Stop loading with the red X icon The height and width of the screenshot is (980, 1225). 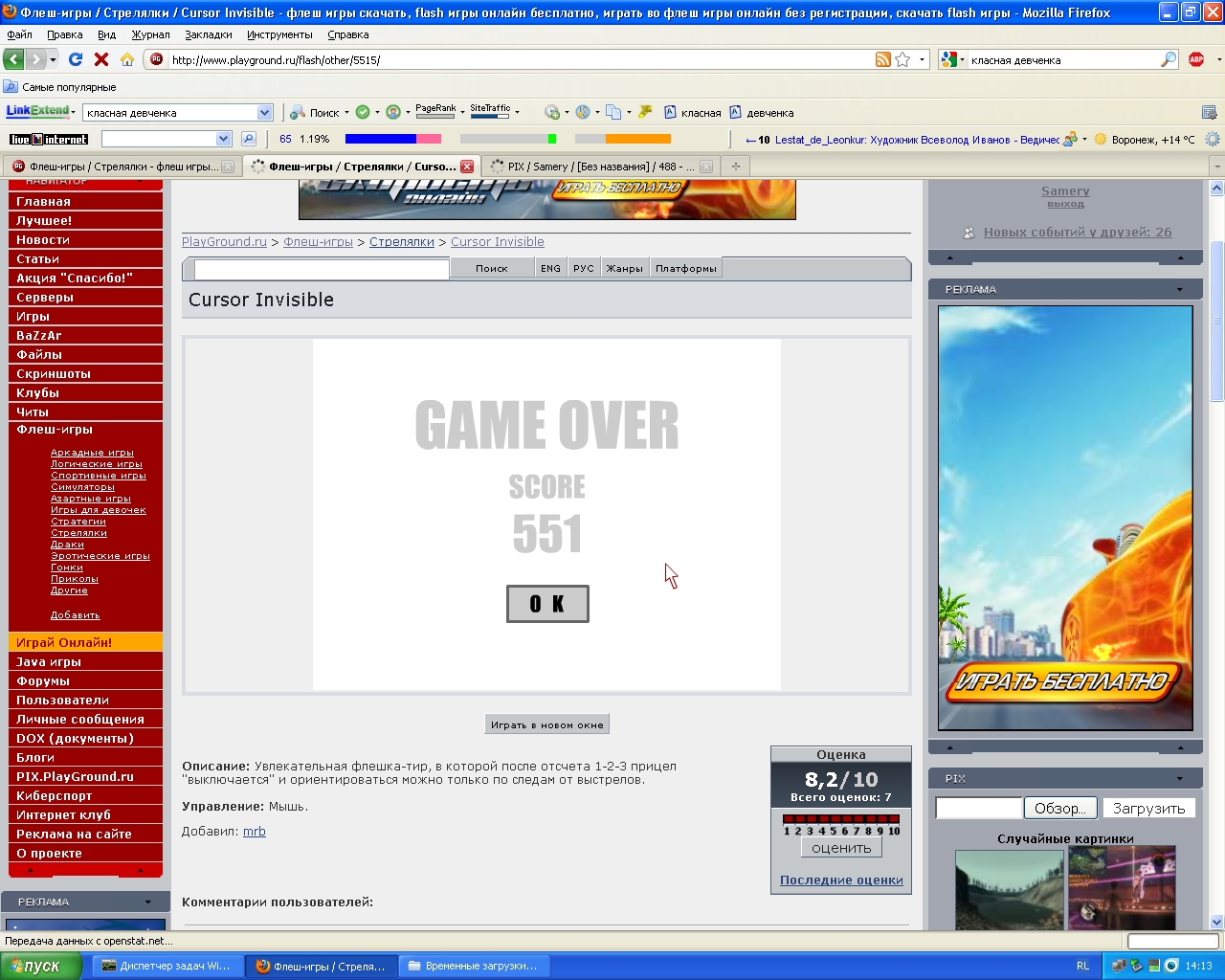(101, 59)
